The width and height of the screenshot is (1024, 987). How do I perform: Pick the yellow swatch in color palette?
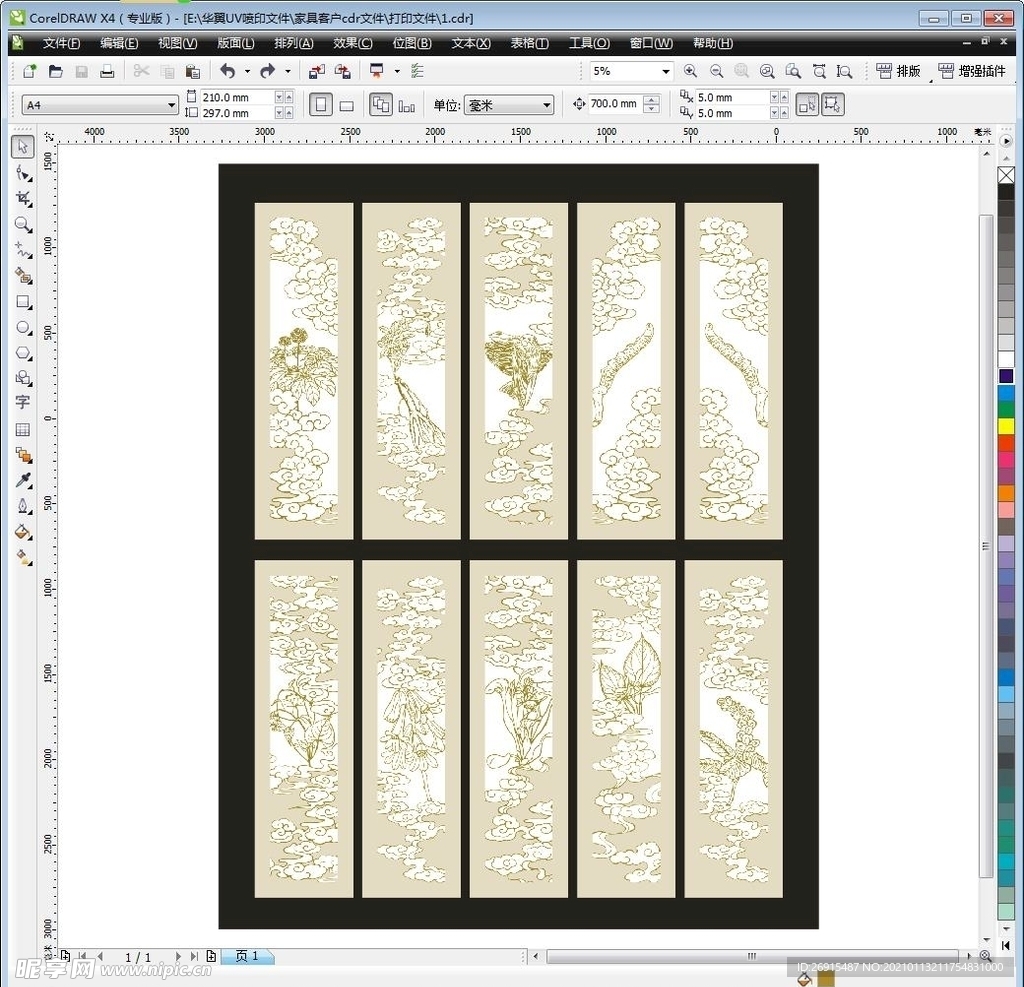click(x=1006, y=426)
